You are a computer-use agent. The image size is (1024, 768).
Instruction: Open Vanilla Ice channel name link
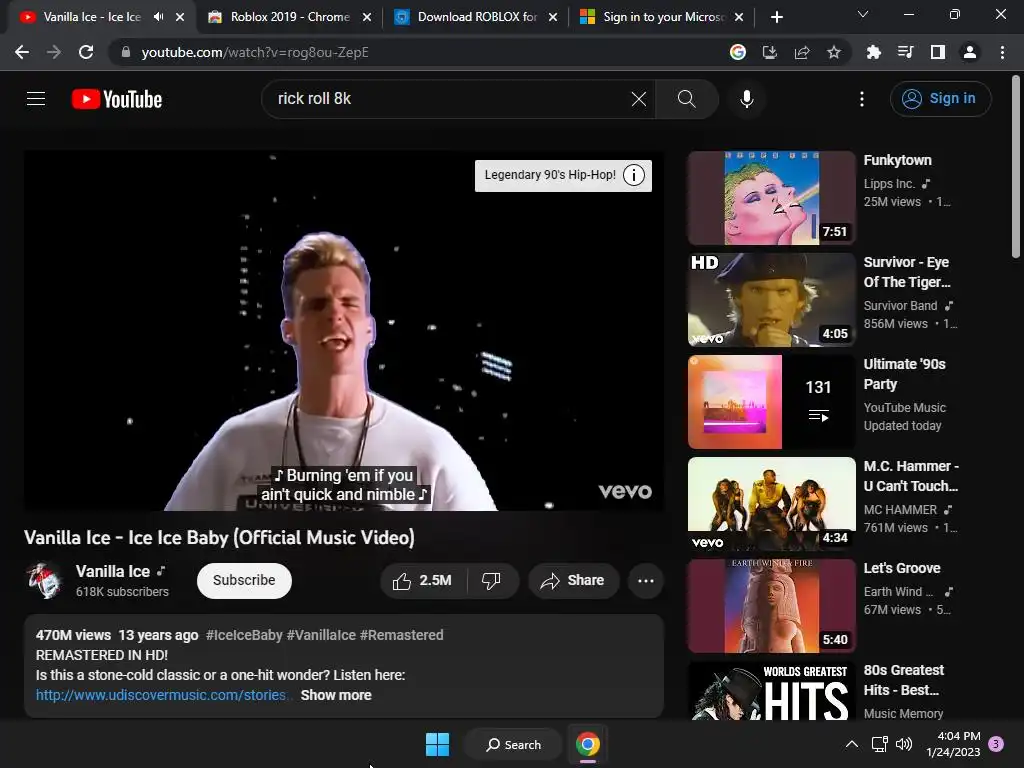tap(113, 571)
